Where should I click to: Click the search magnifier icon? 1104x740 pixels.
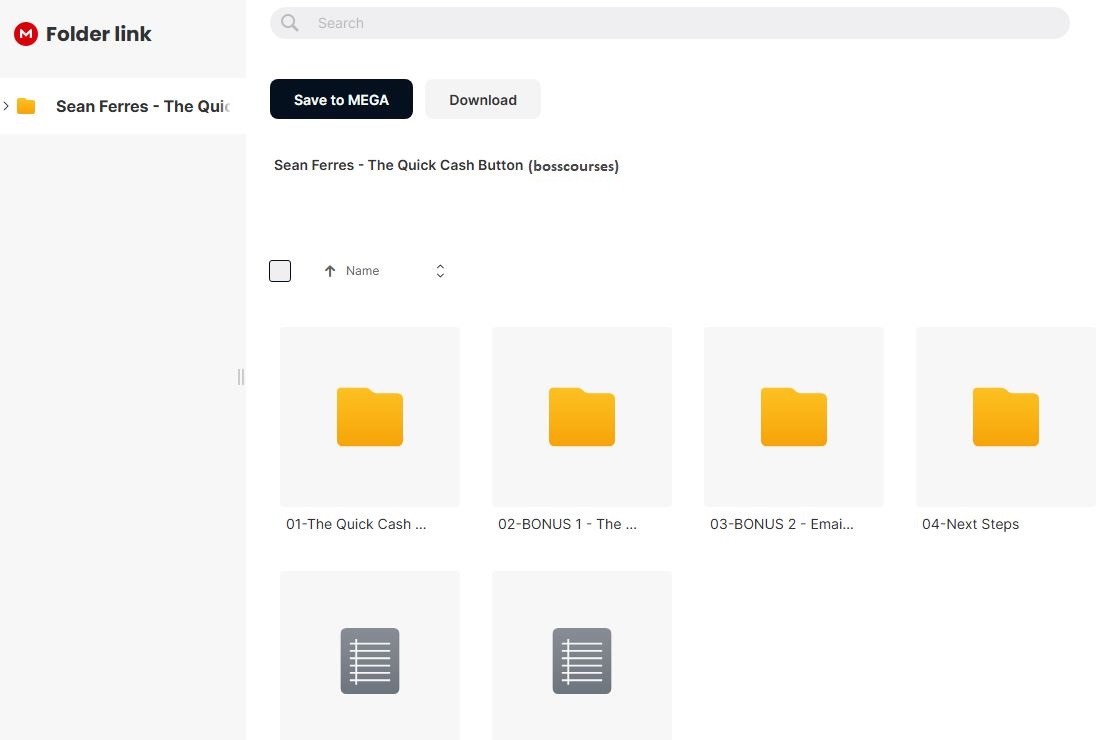coord(290,23)
